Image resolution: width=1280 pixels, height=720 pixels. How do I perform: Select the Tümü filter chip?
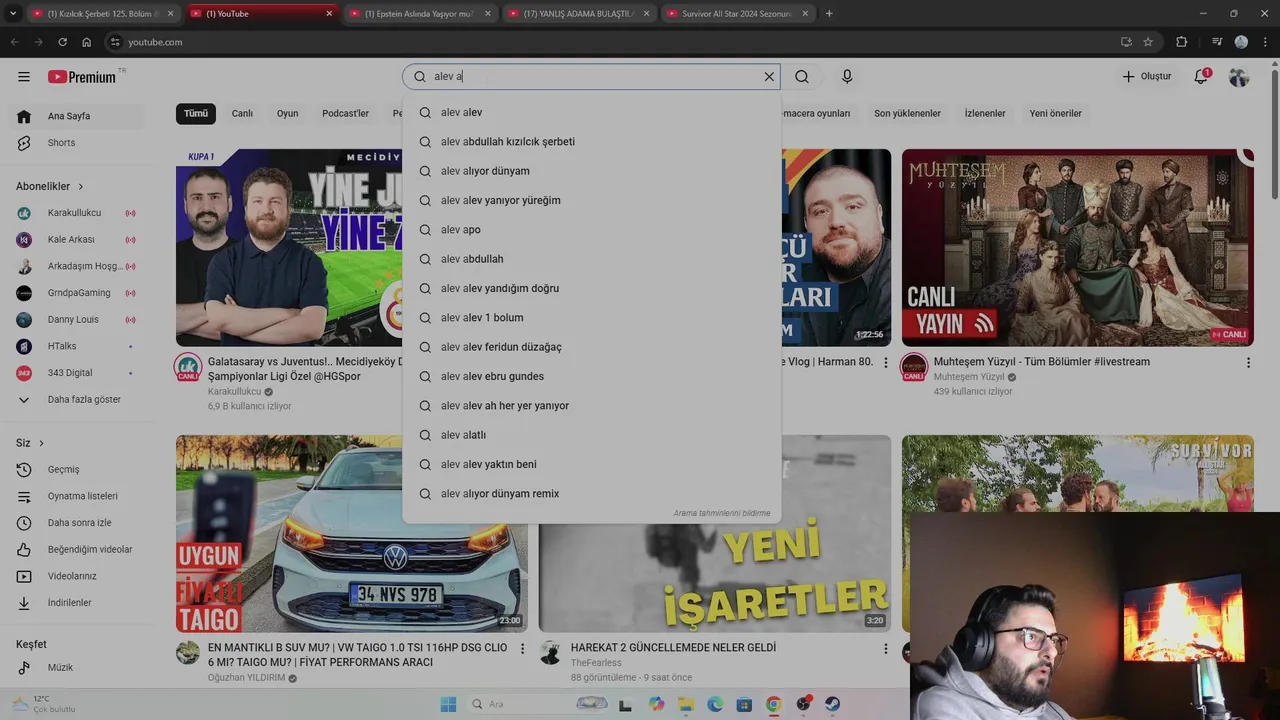(x=196, y=114)
